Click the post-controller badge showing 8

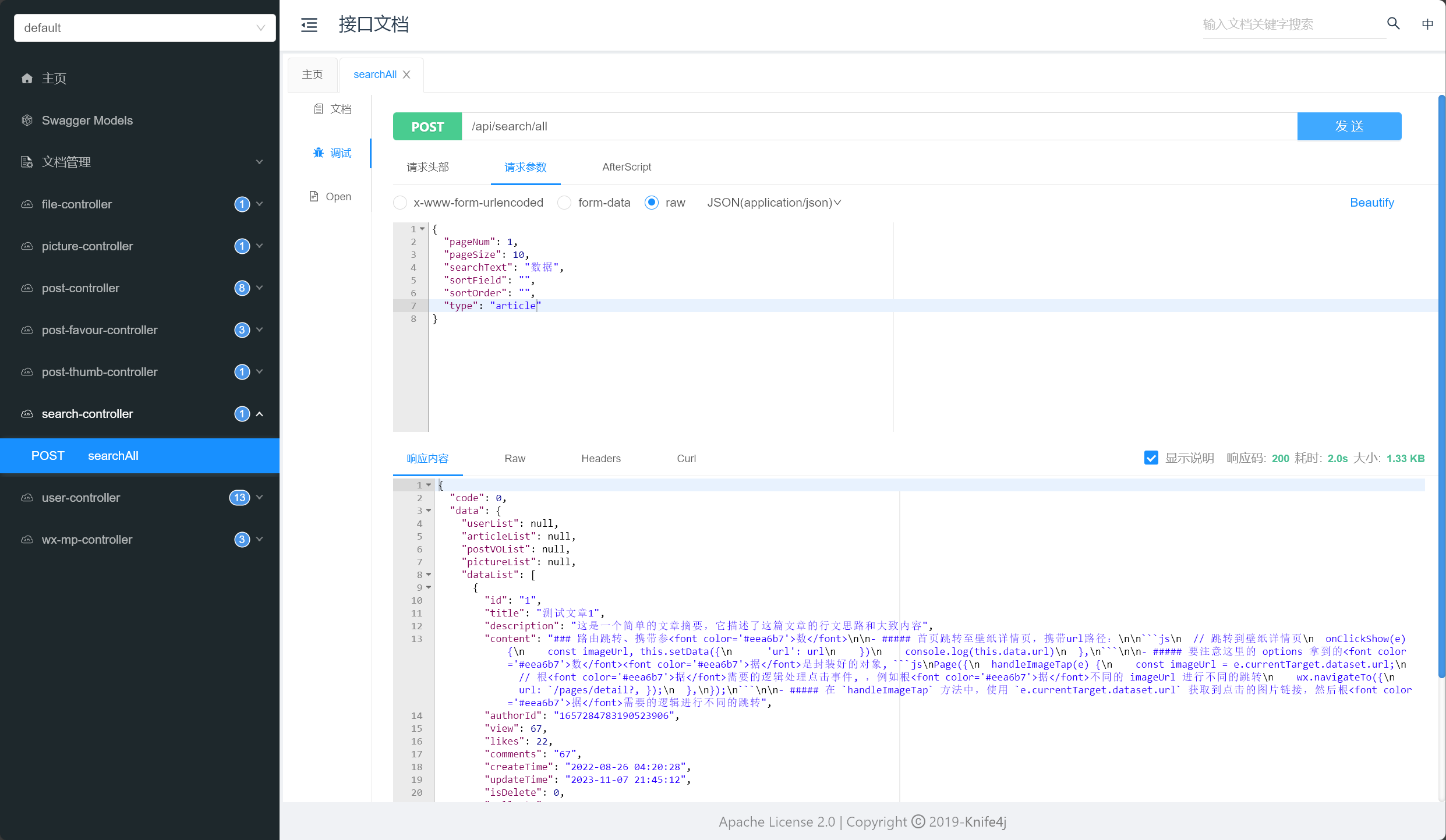pos(242,288)
